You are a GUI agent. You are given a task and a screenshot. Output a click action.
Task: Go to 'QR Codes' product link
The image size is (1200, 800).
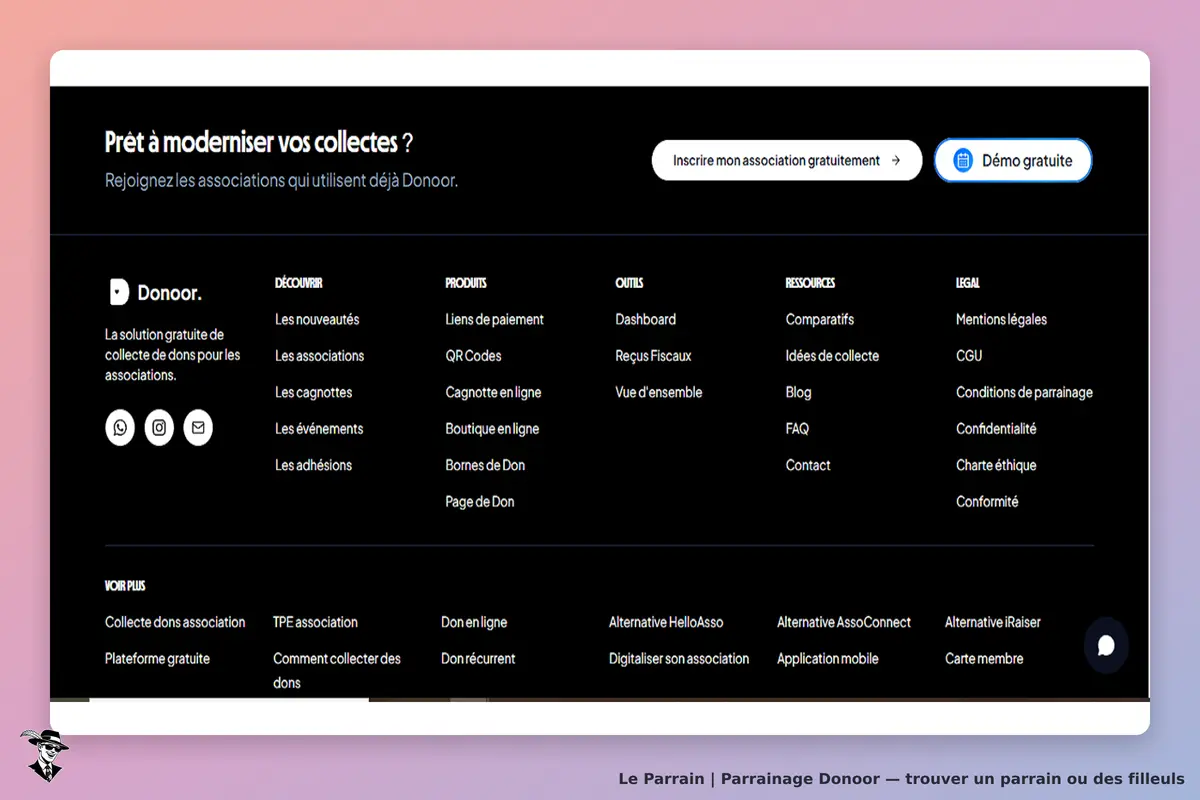pyautogui.click(x=474, y=356)
